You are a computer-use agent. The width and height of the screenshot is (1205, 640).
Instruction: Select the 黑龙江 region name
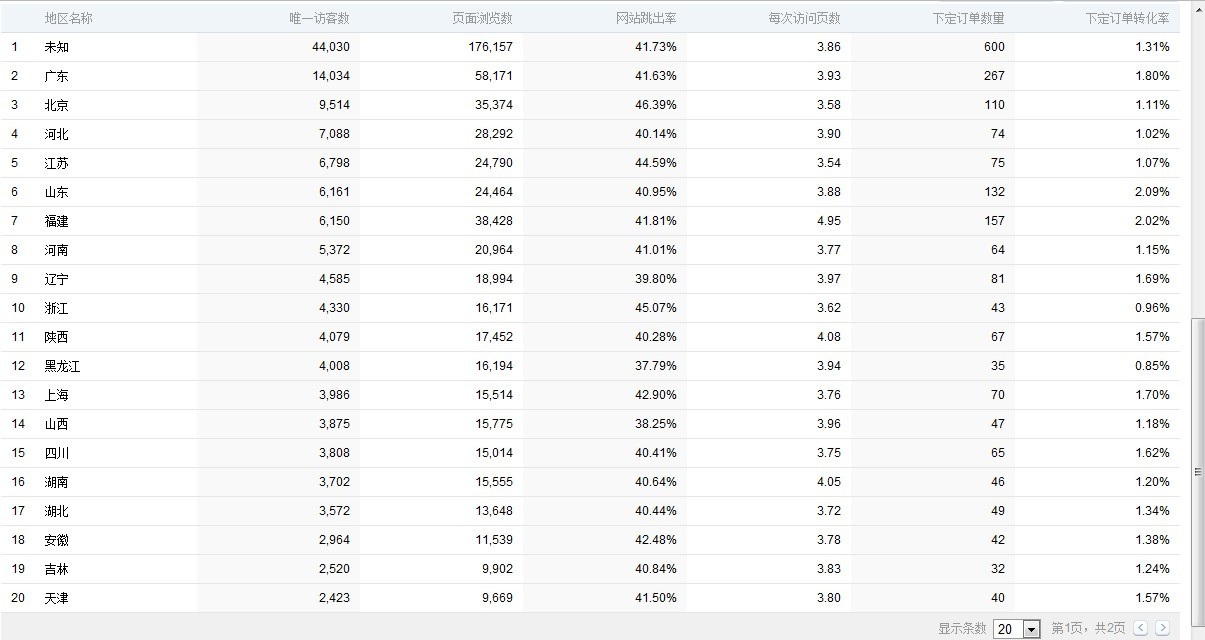point(63,366)
